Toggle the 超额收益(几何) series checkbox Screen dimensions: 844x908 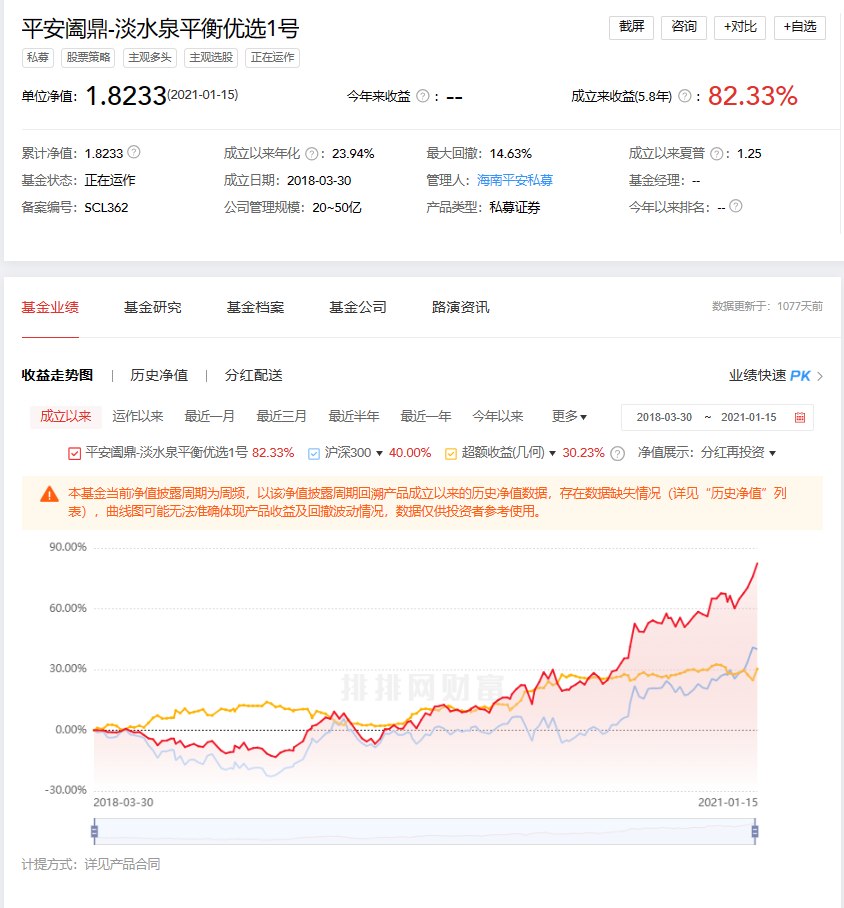point(451,453)
